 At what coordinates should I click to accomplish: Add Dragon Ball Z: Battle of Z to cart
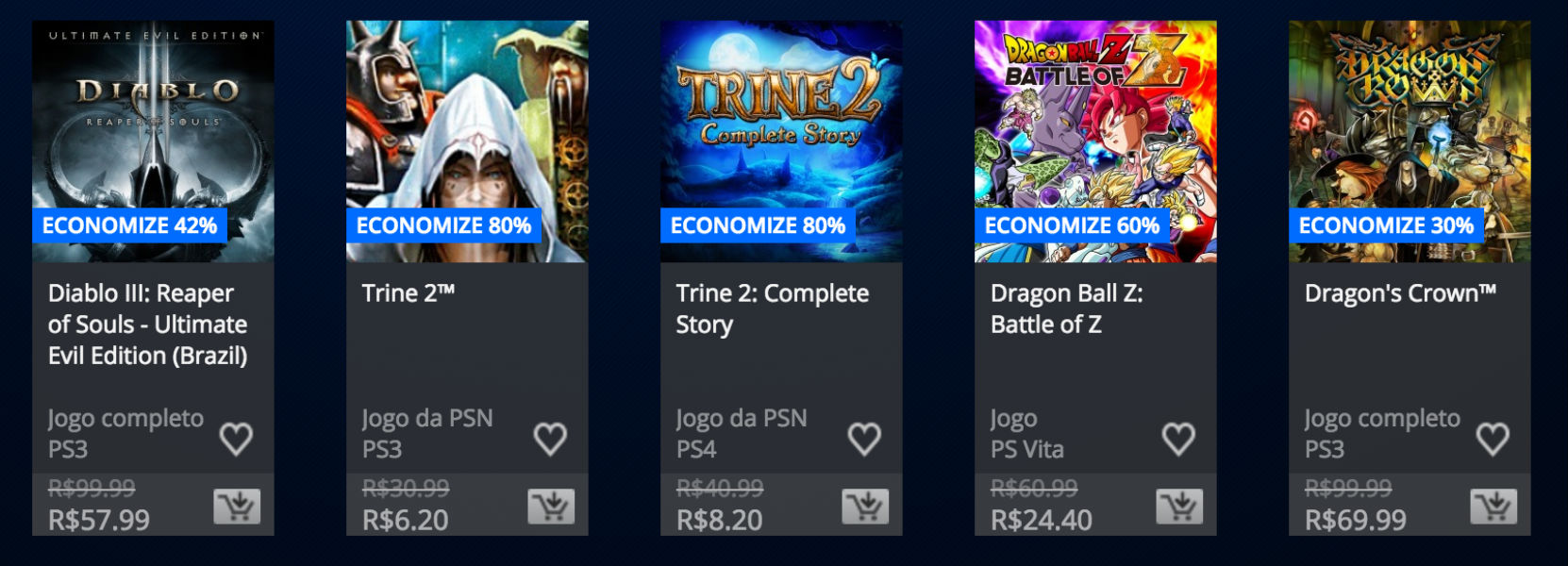pos(1179,507)
